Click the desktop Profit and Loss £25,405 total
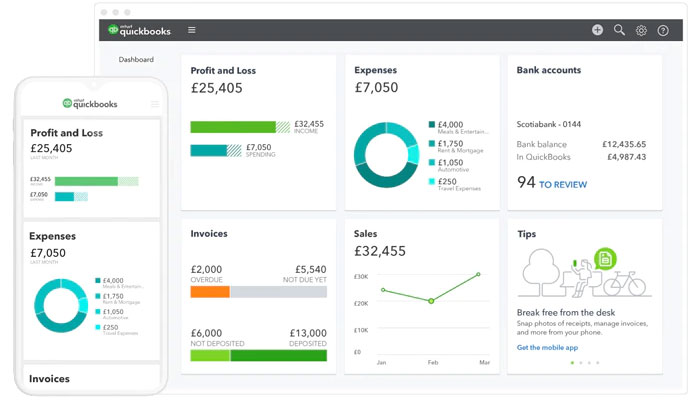The height and width of the screenshot is (400, 700). coord(217,88)
